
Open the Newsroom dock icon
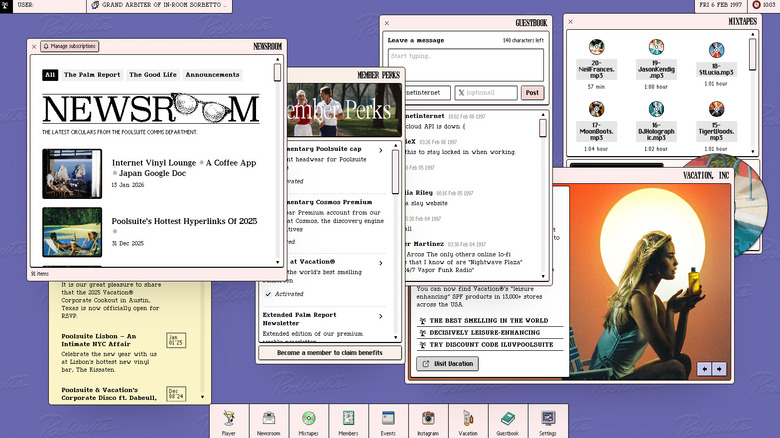click(x=269, y=422)
